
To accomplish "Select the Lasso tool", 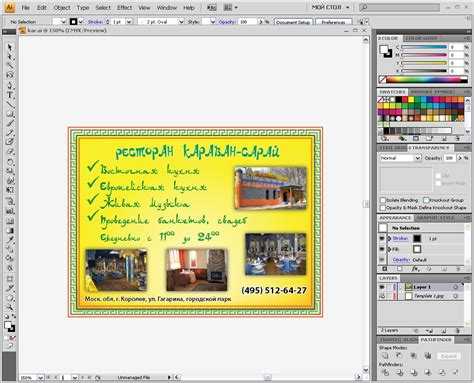I will [x=10, y=75].
